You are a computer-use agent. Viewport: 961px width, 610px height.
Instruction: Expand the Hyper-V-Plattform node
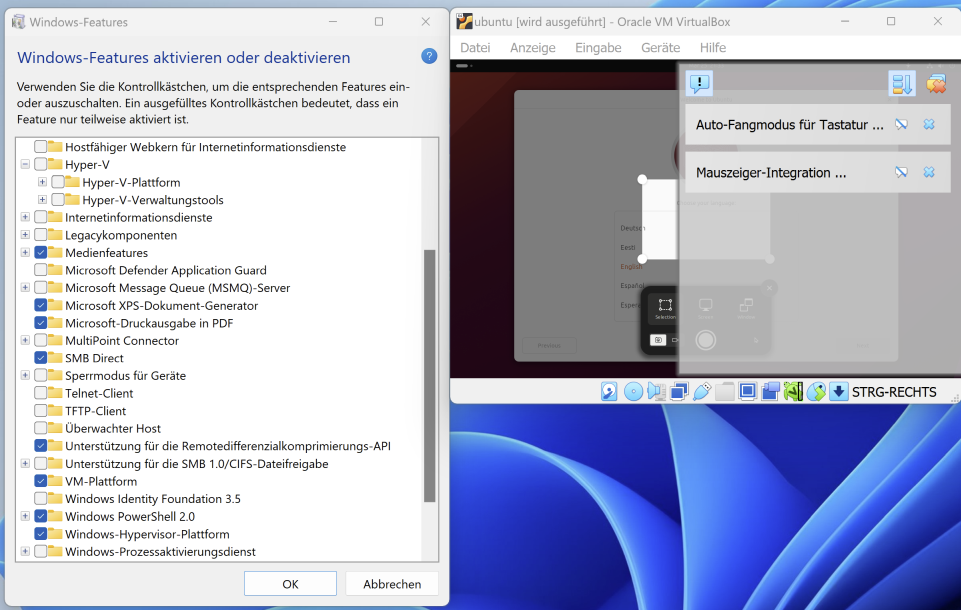click(x=42, y=182)
